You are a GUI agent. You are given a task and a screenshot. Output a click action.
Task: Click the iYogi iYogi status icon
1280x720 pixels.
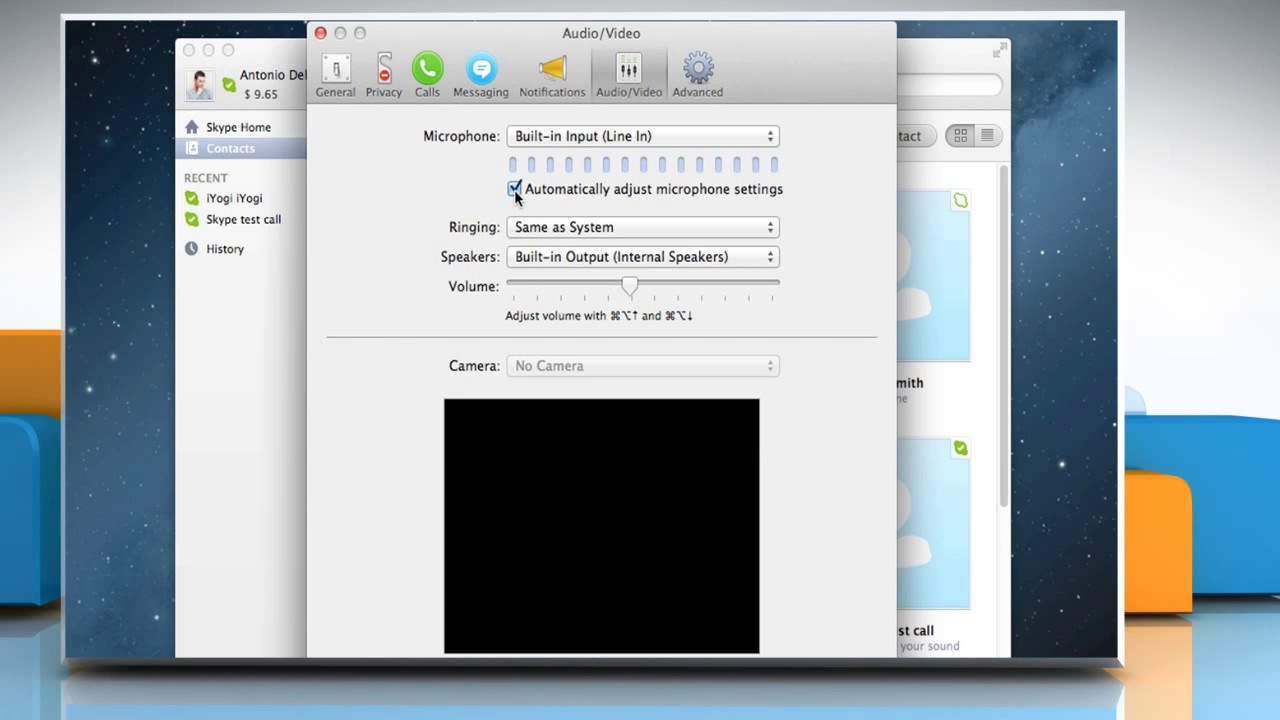pyautogui.click(x=192, y=198)
